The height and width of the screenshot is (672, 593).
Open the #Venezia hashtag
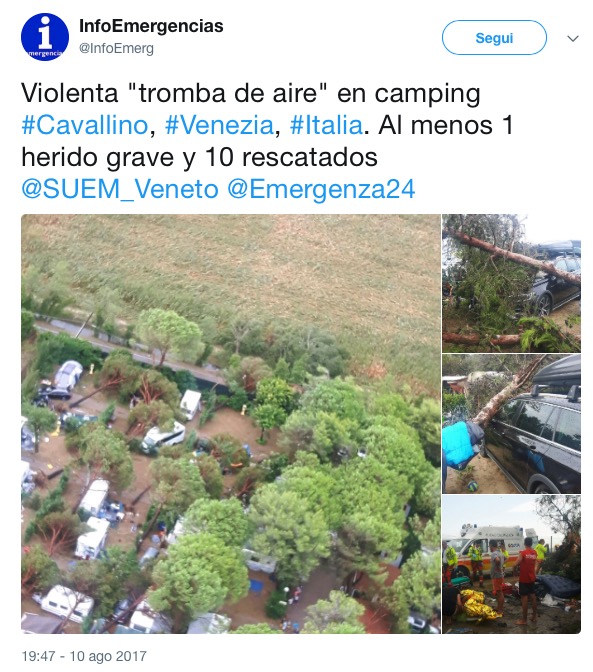[x=219, y=125]
